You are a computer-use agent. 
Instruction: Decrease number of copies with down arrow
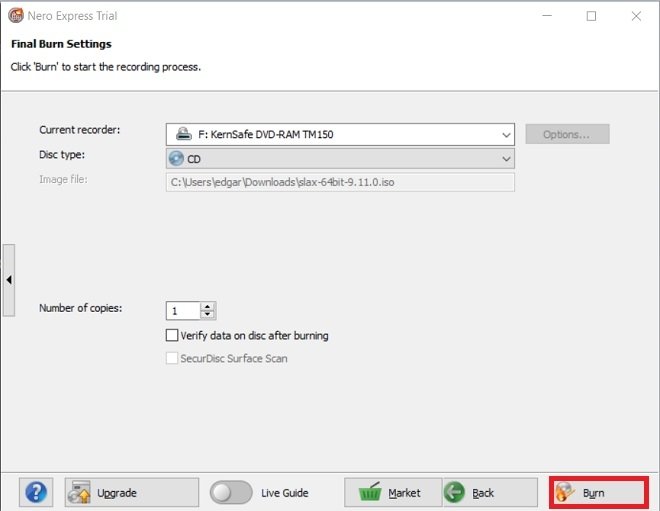pos(208,315)
